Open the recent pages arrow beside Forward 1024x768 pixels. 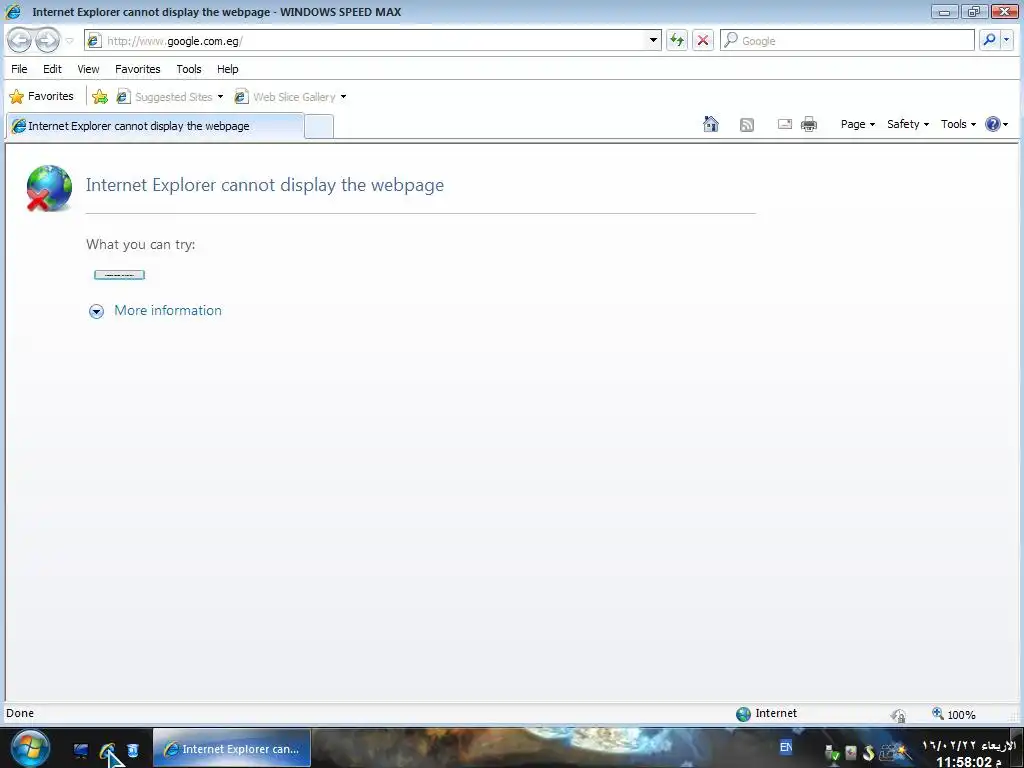(69, 41)
